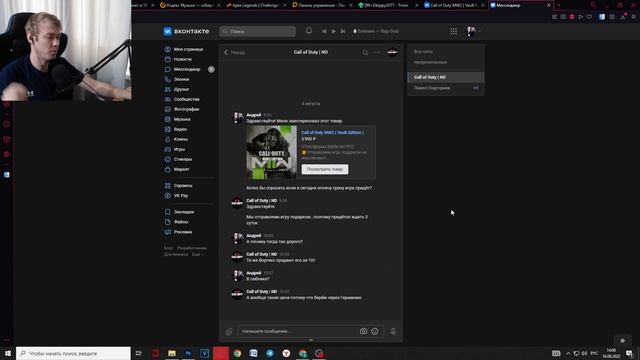
Task: Skip to next track in VK header
Action: pyautogui.click(x=343, y=31)
